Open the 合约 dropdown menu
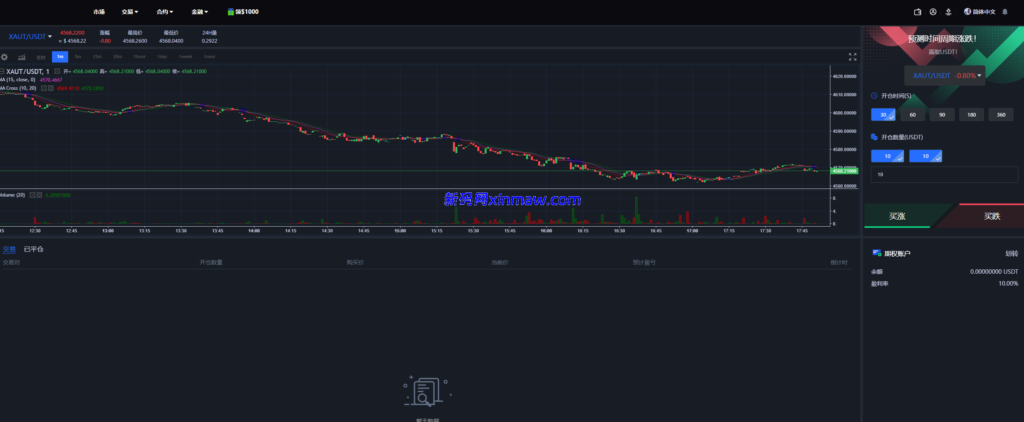Image resolution: width=1024 pixels, height=422 pixels. coord(165,12)
